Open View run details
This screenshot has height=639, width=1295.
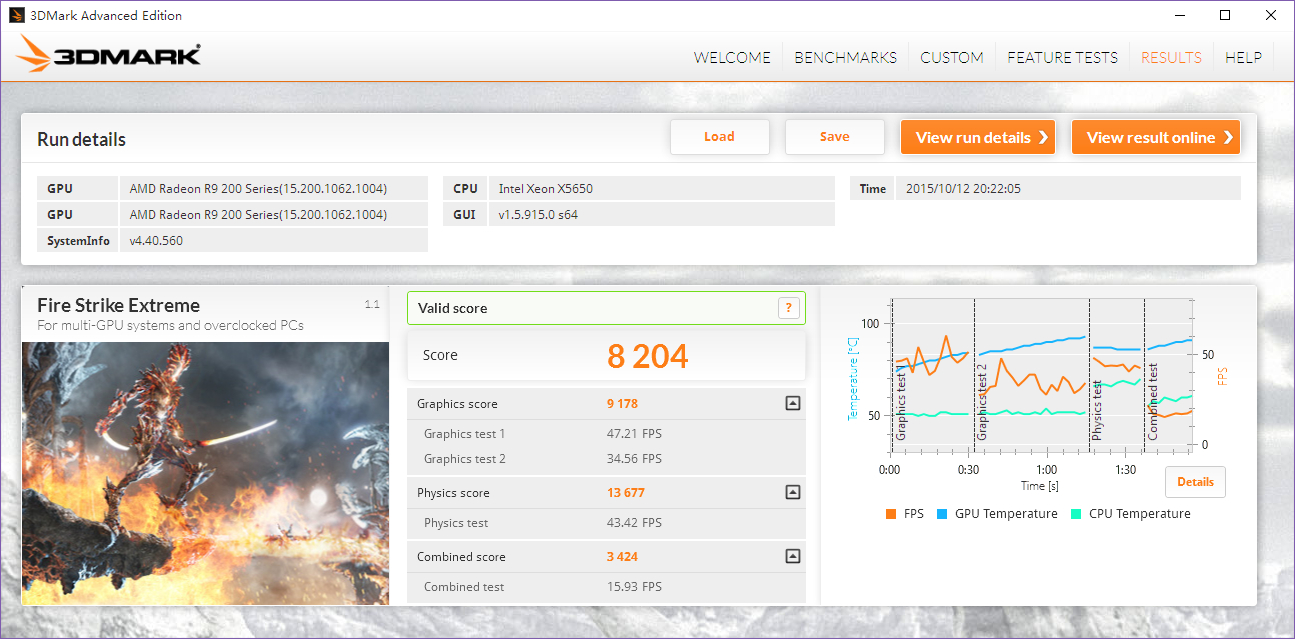978,137
